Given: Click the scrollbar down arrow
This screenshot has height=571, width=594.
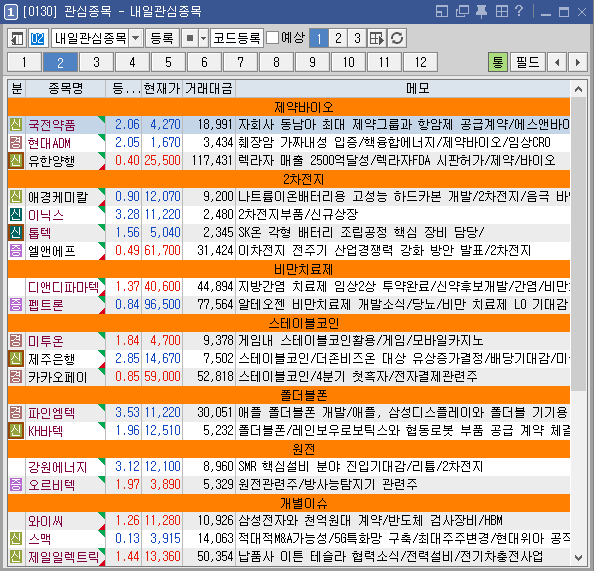Looking at the screenshot, I should point(578,557).
